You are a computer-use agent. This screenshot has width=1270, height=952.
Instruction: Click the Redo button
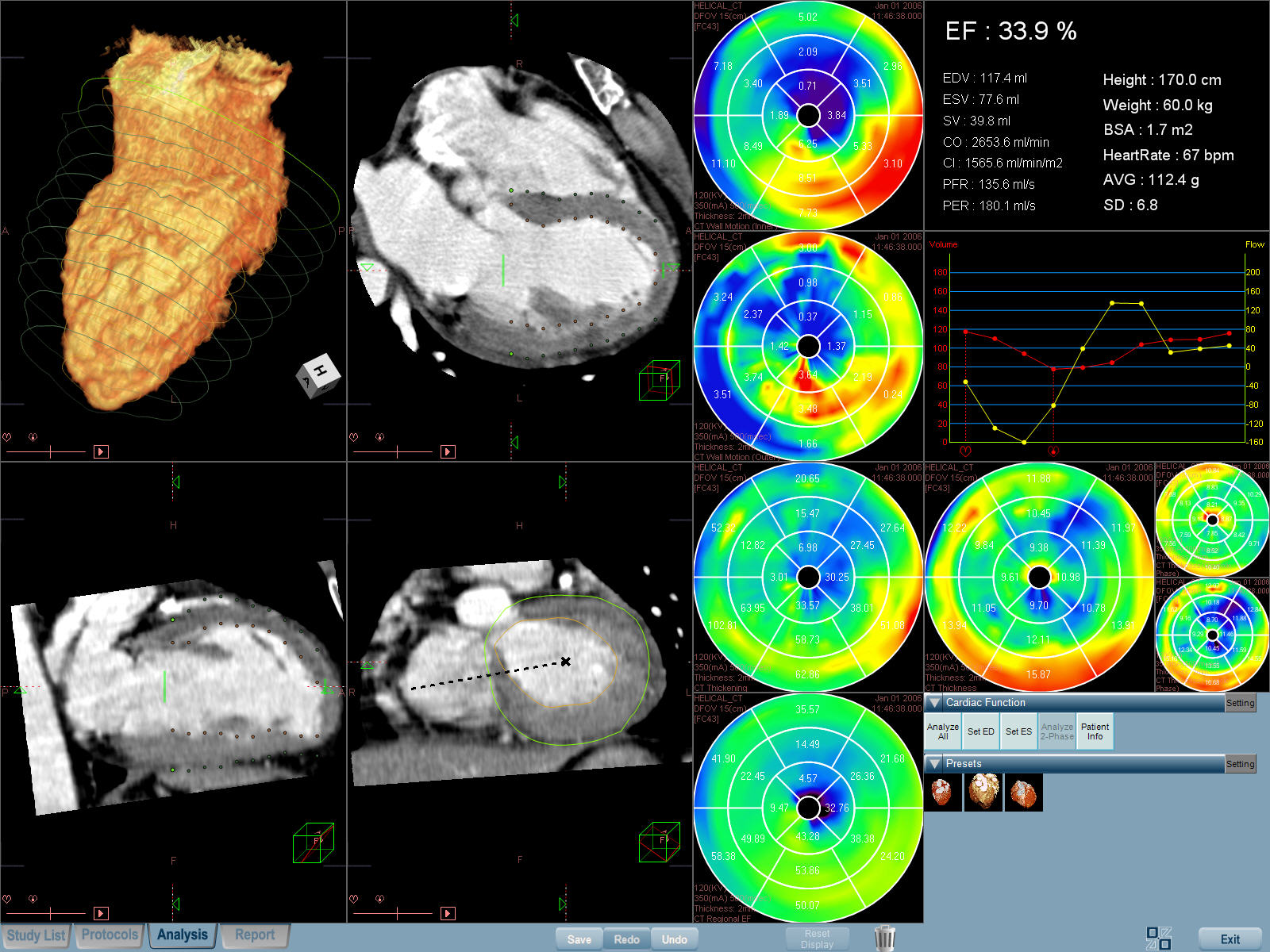click(627, 939)
